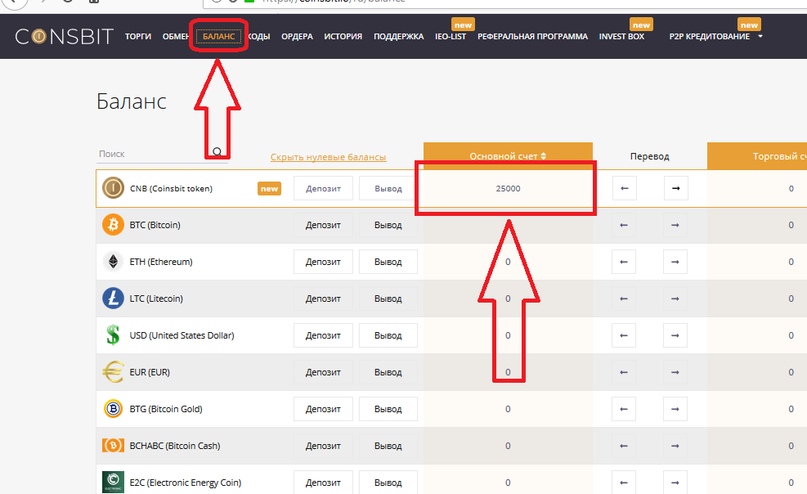Click USD row left transfer arrow
The height and width of the screenshot is (494, 807).
(624, 336)
